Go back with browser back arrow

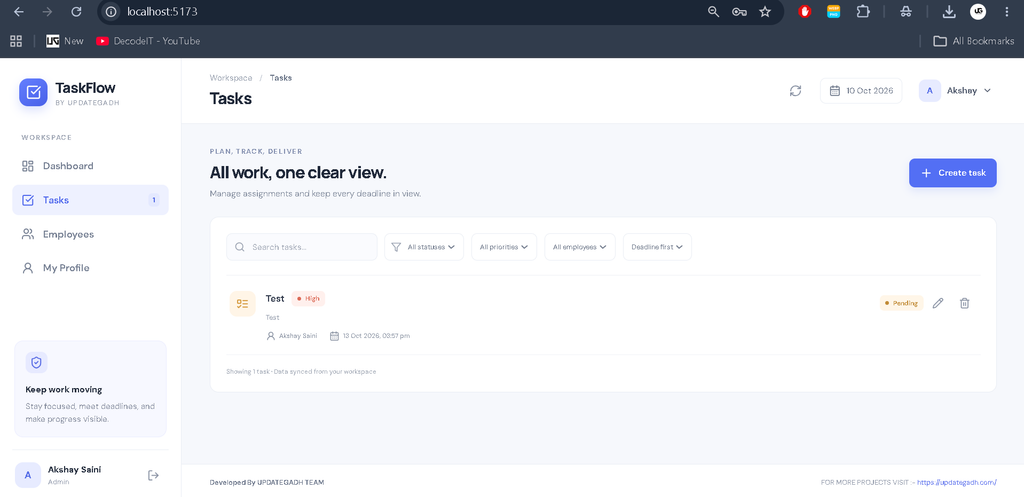pyautogui.click(x=18, y=12)
